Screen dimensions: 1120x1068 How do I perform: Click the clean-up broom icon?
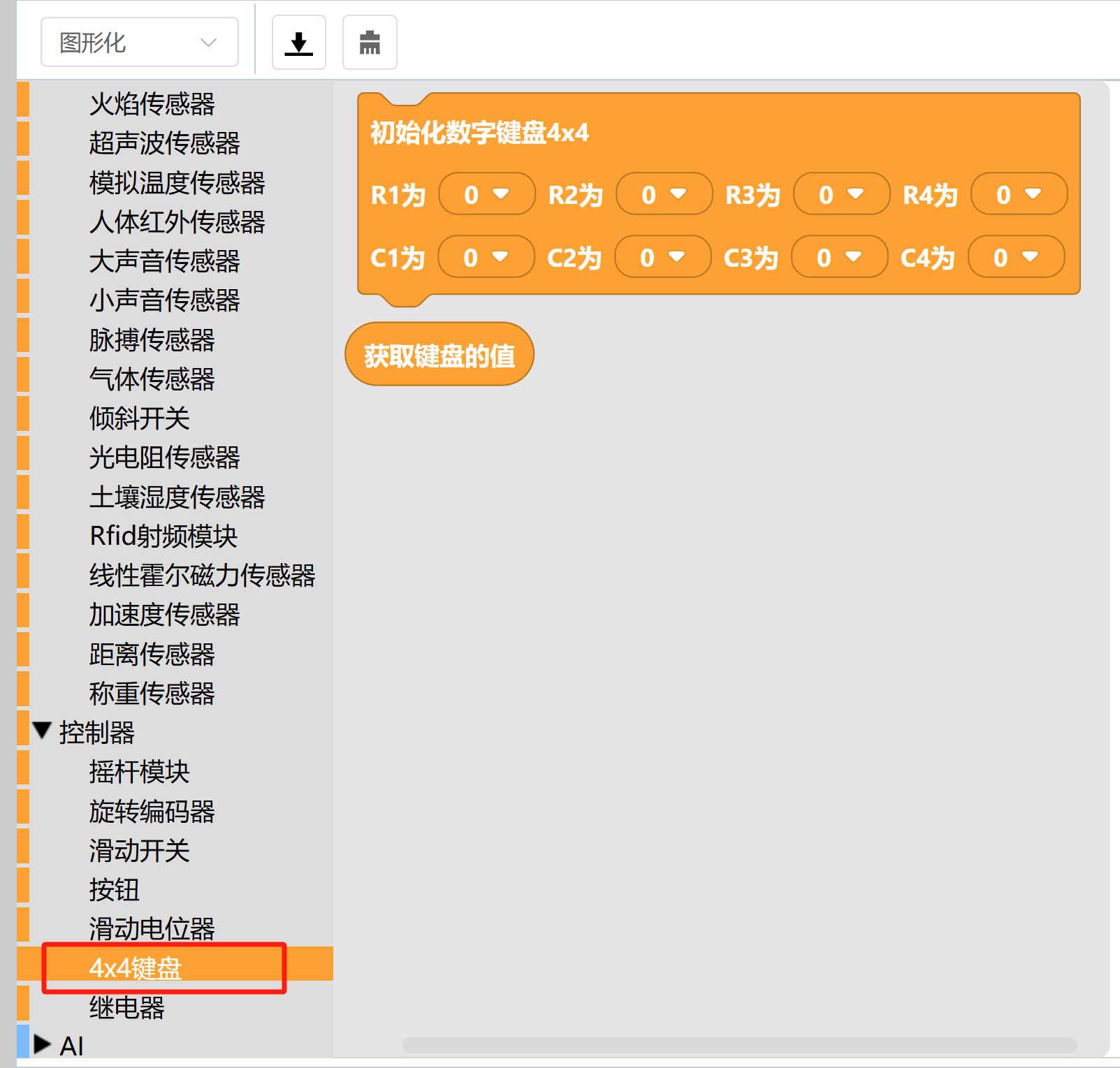click(x=370, y=43)
